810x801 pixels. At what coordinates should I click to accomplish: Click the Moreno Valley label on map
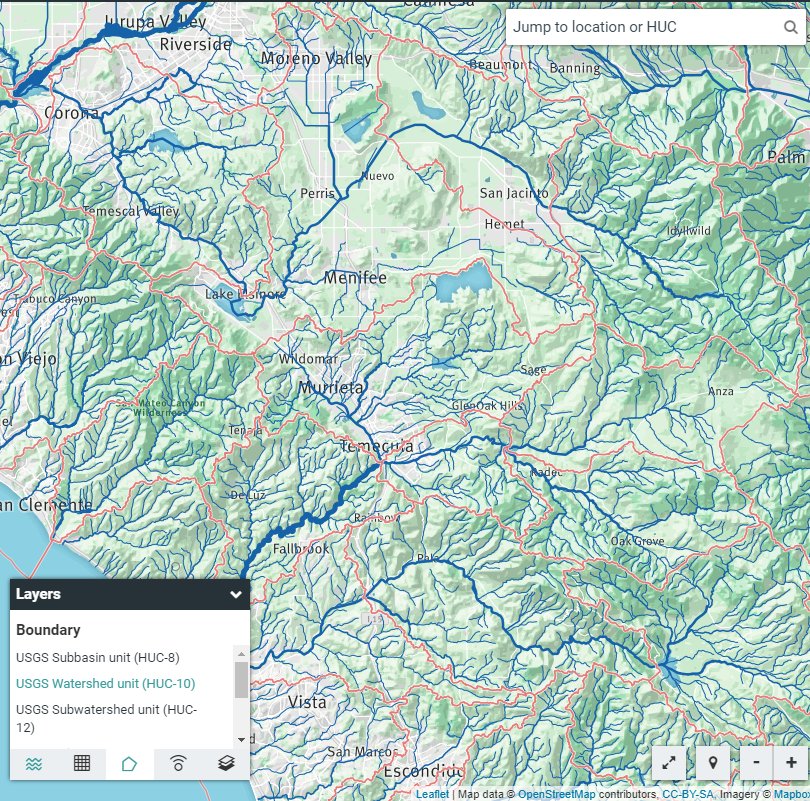point(316,58)
